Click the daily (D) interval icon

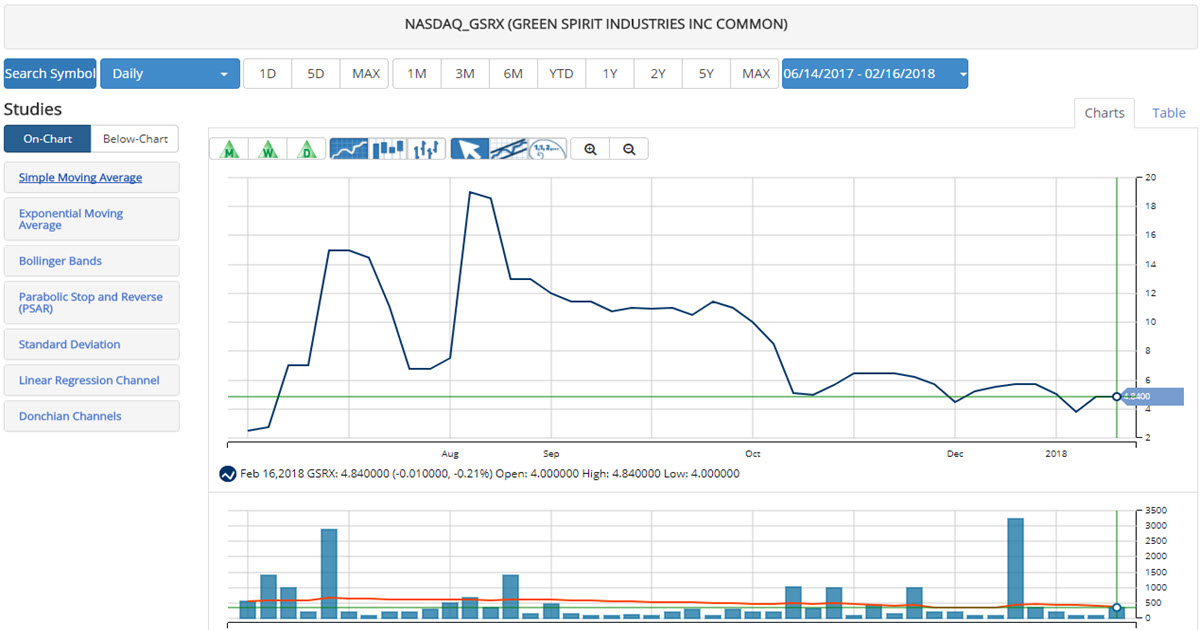click(x=306, y=149)
